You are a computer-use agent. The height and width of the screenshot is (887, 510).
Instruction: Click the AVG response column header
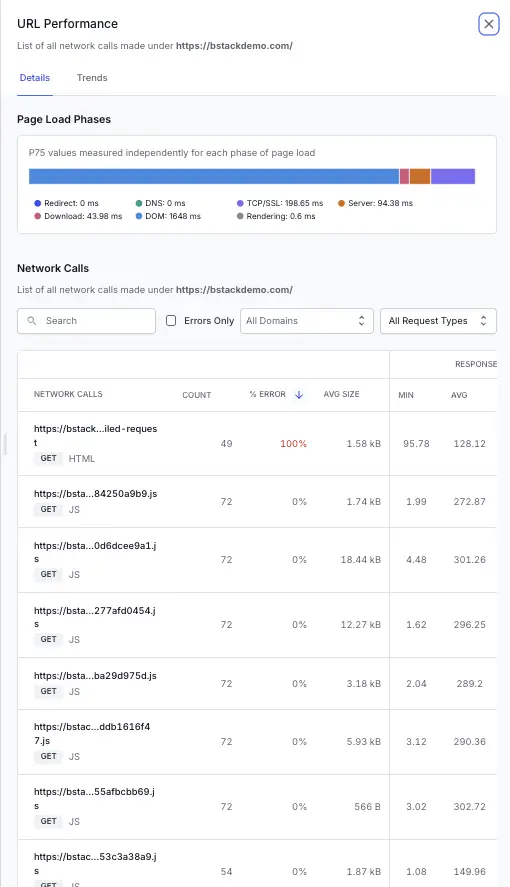[459, 395]
